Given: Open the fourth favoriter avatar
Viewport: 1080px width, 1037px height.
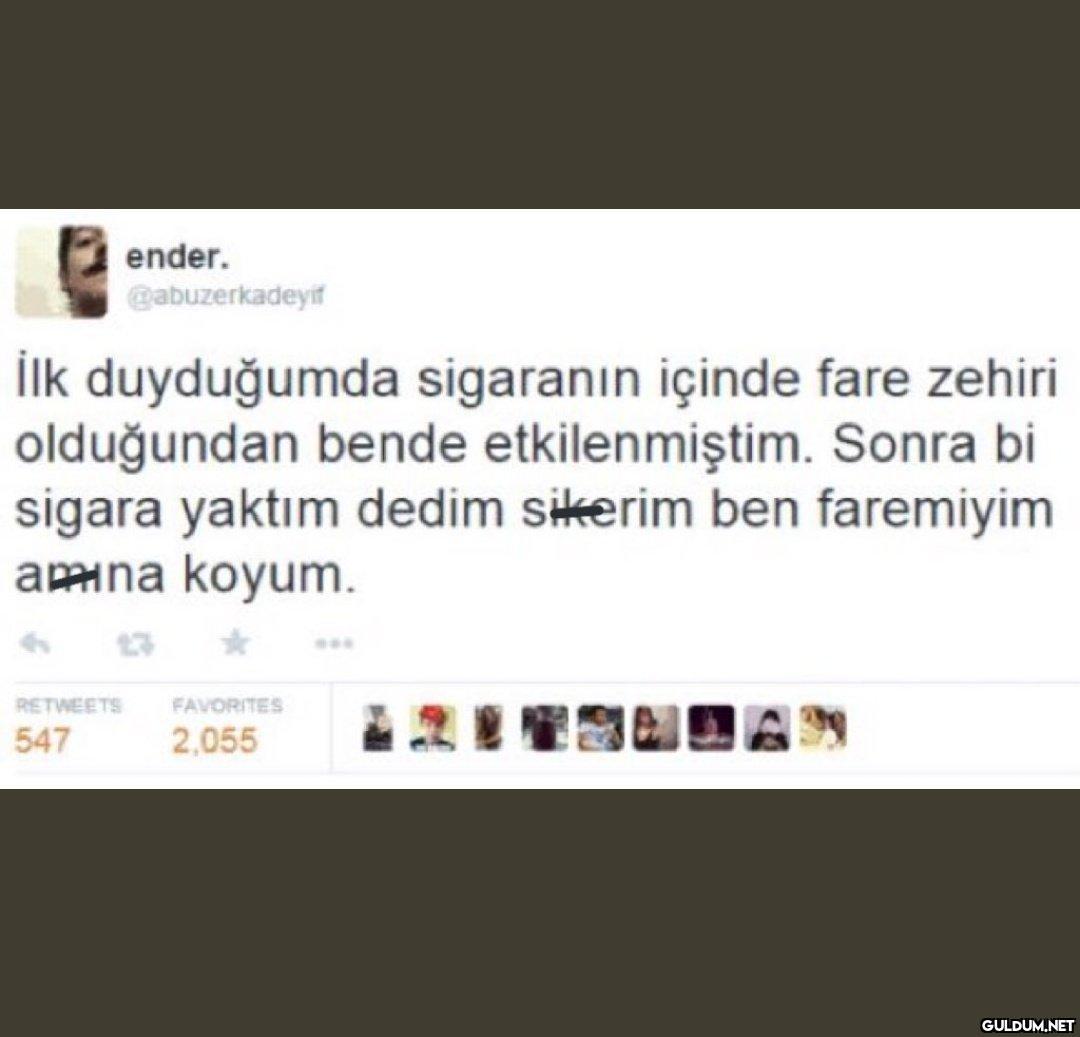Looking at the screenshot, I should tap(544, 729).
